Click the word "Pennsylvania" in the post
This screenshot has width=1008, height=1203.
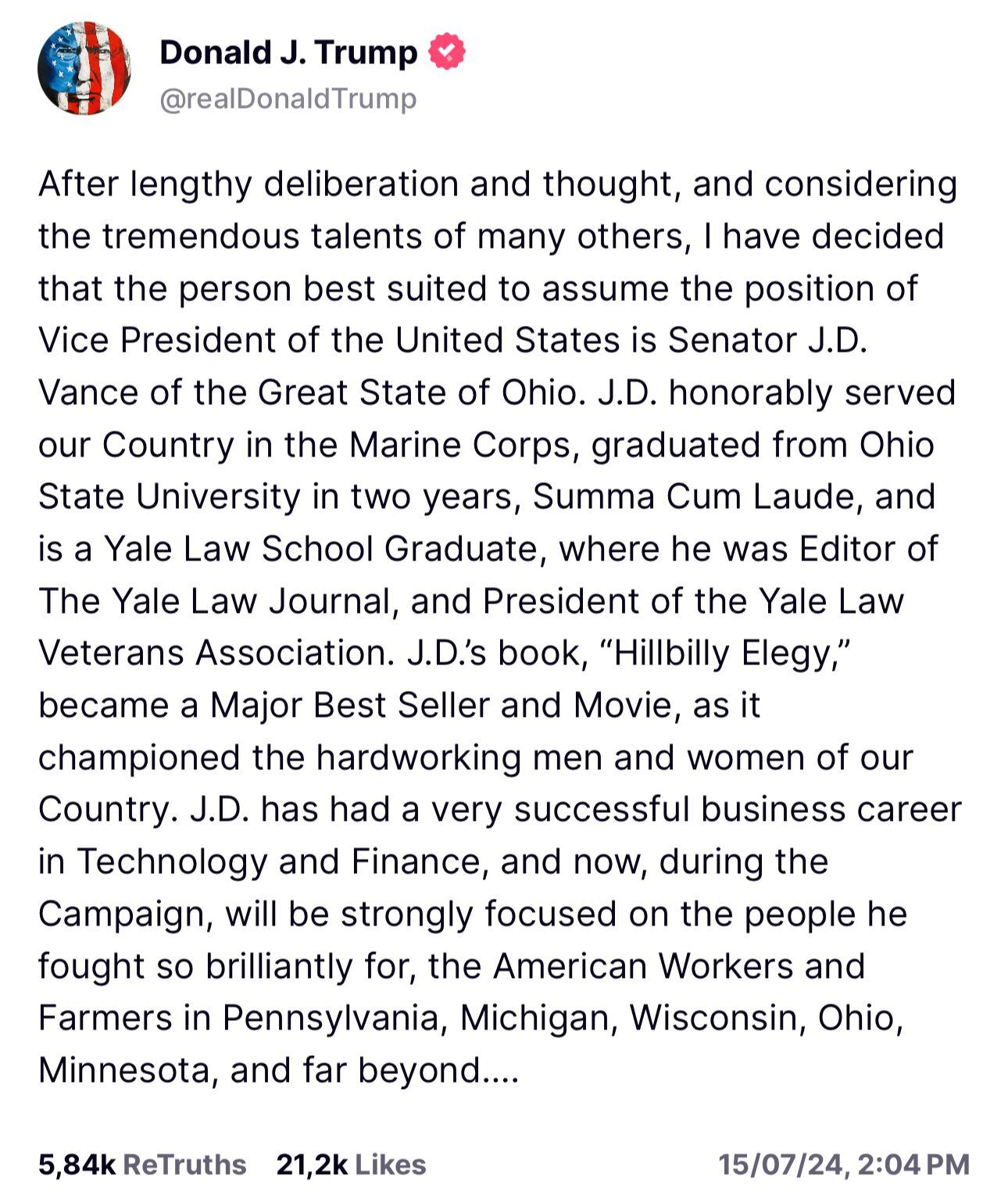click(334, 1018)
